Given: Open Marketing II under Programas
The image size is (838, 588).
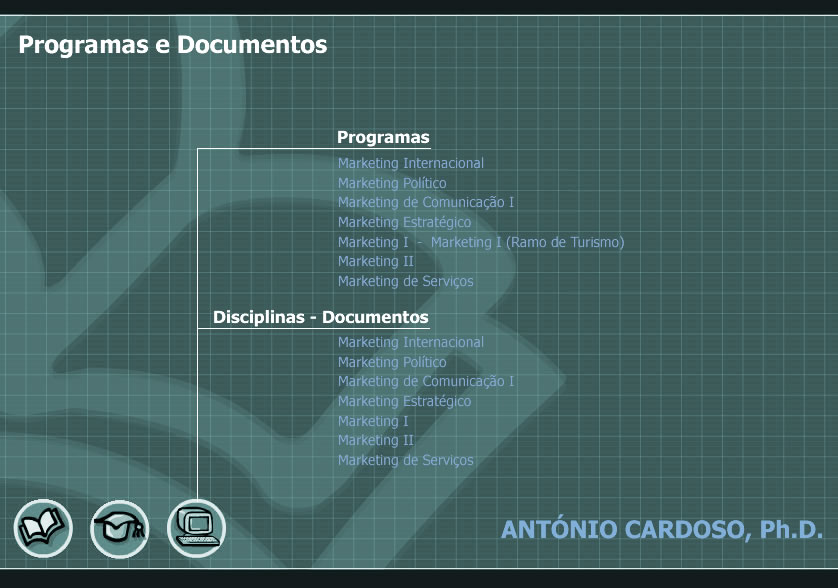Looking at the screenshot, I should [375, 261].
